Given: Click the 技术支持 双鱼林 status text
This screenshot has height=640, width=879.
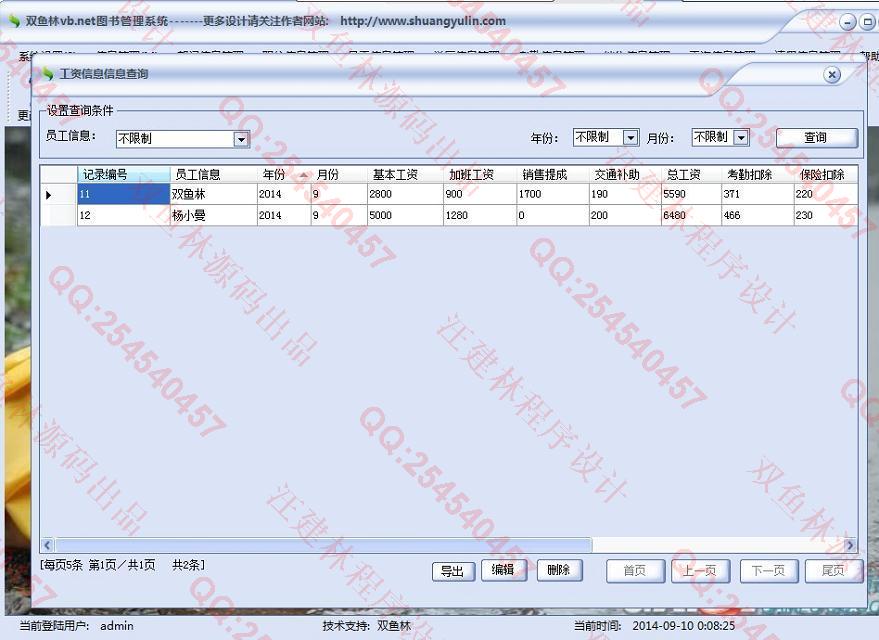Looking at the screenshot, I should coord(367,626).
